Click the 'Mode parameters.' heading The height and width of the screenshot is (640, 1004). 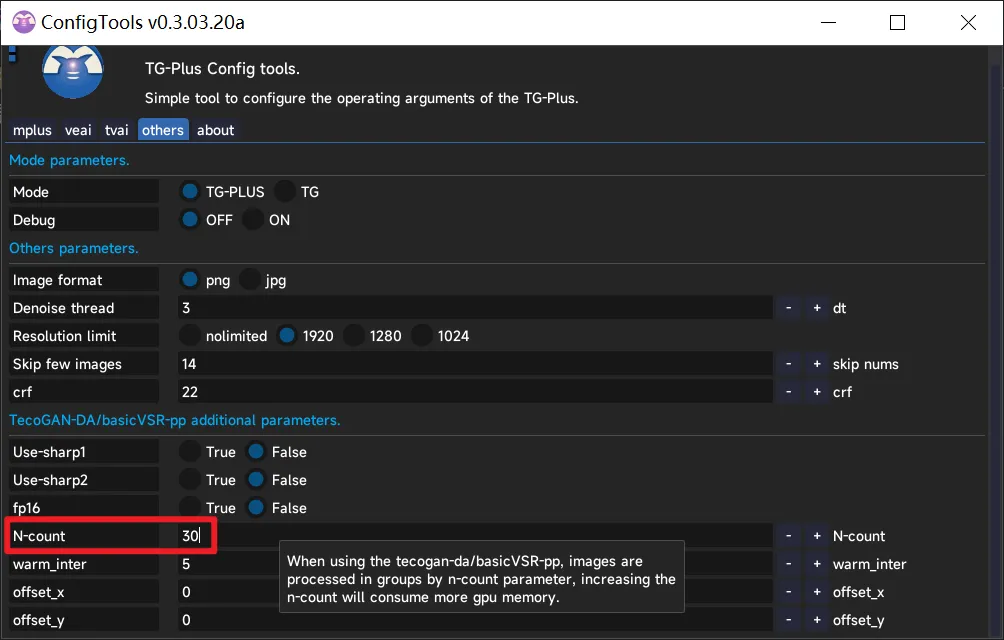point(69,160)
